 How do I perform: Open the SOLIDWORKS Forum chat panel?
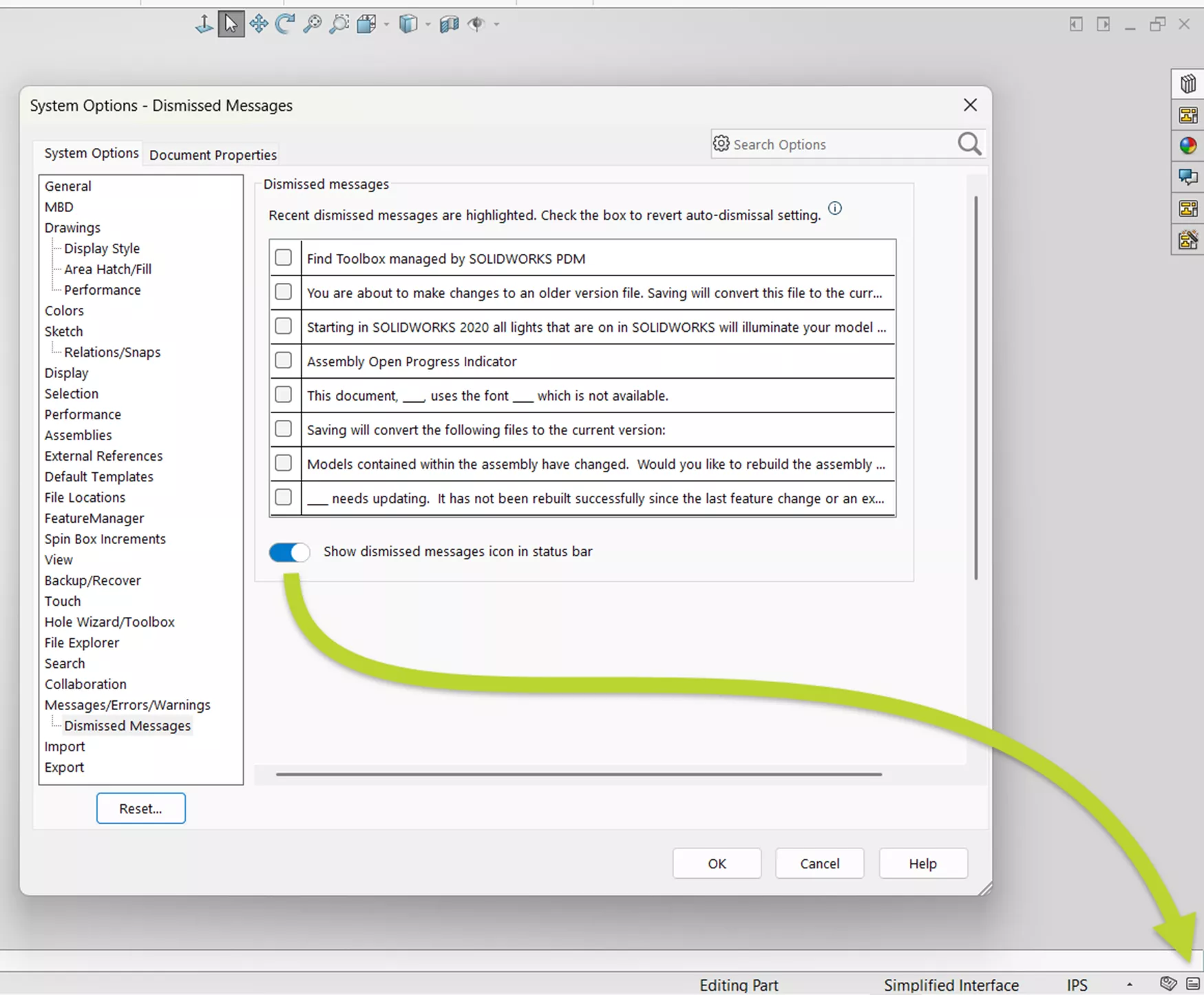tap(1187, 177)
